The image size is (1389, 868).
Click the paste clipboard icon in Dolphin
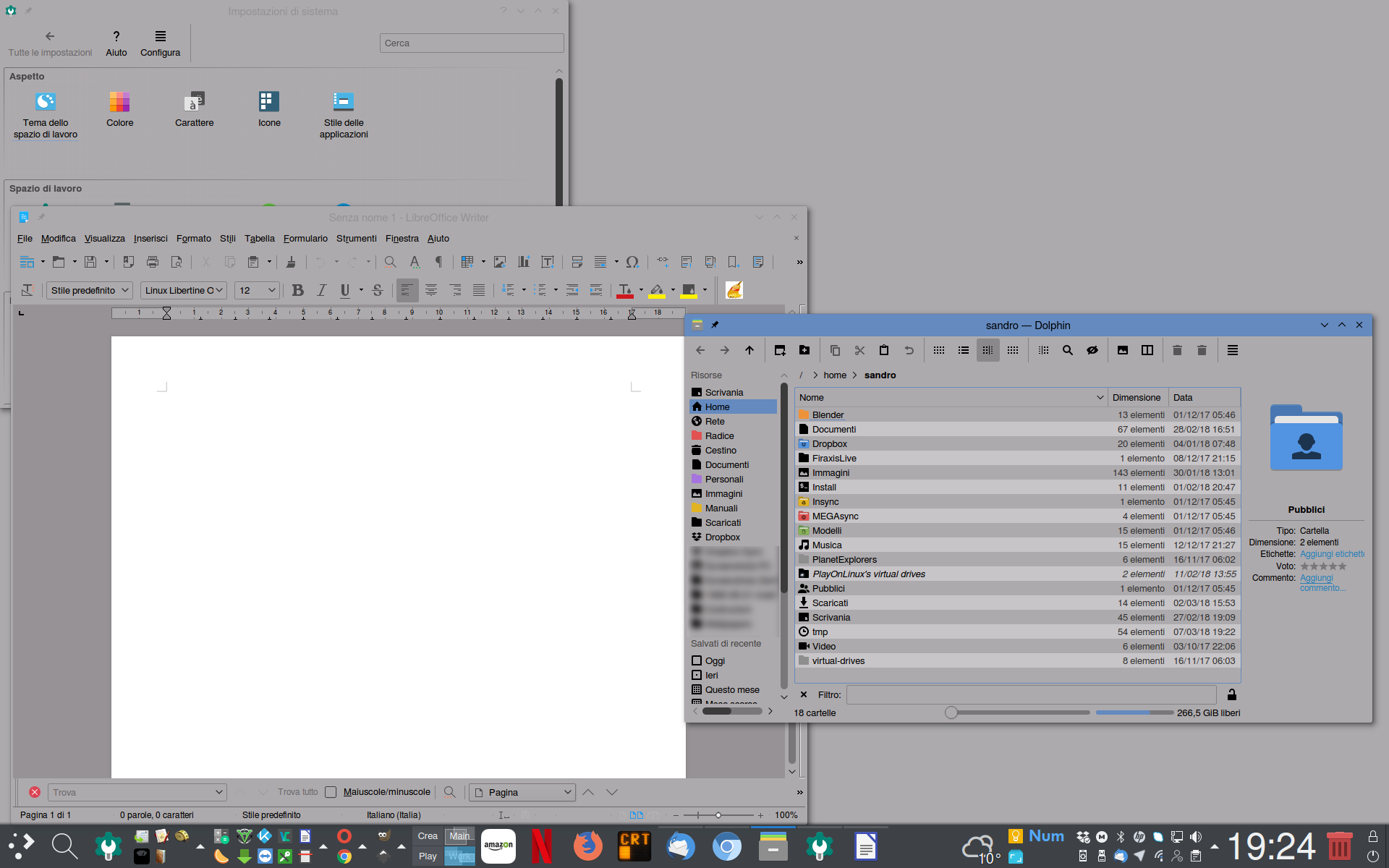pos(884,350)
